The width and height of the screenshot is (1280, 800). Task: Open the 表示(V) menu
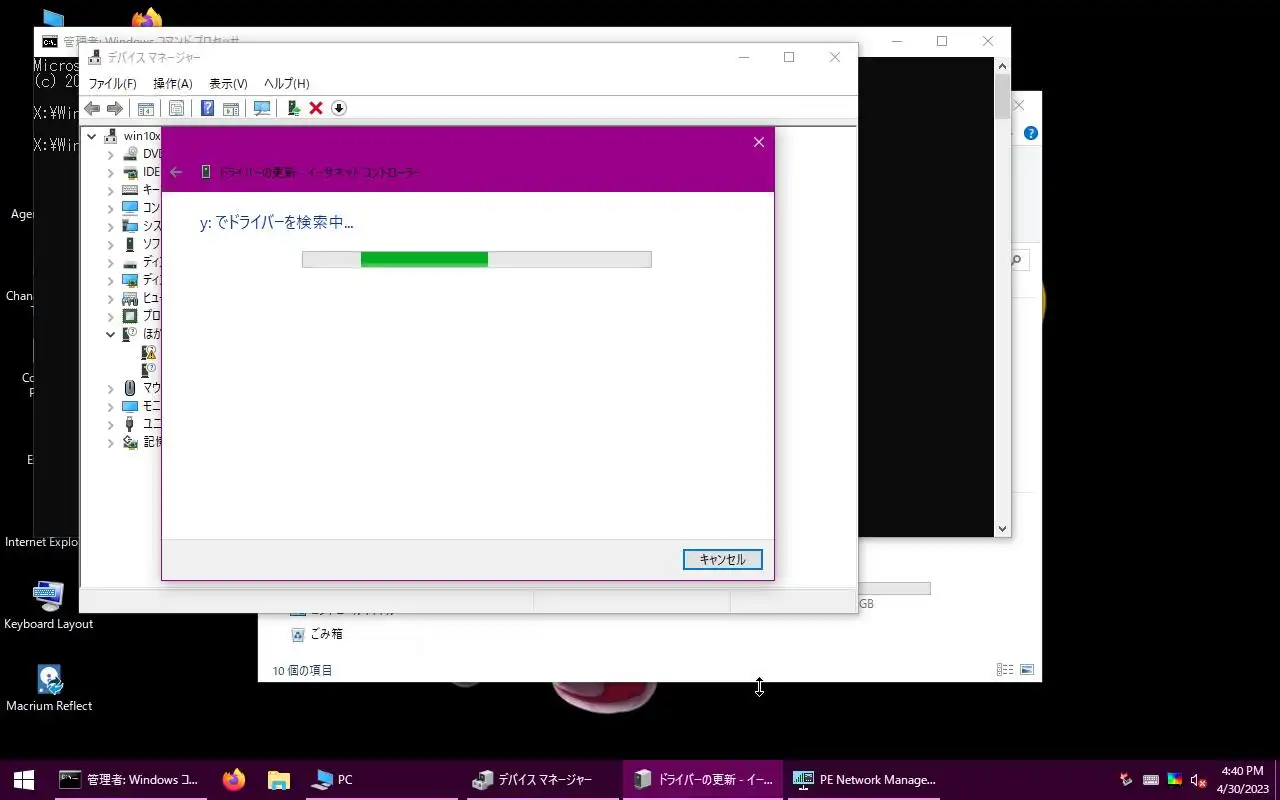coord(228,84)
